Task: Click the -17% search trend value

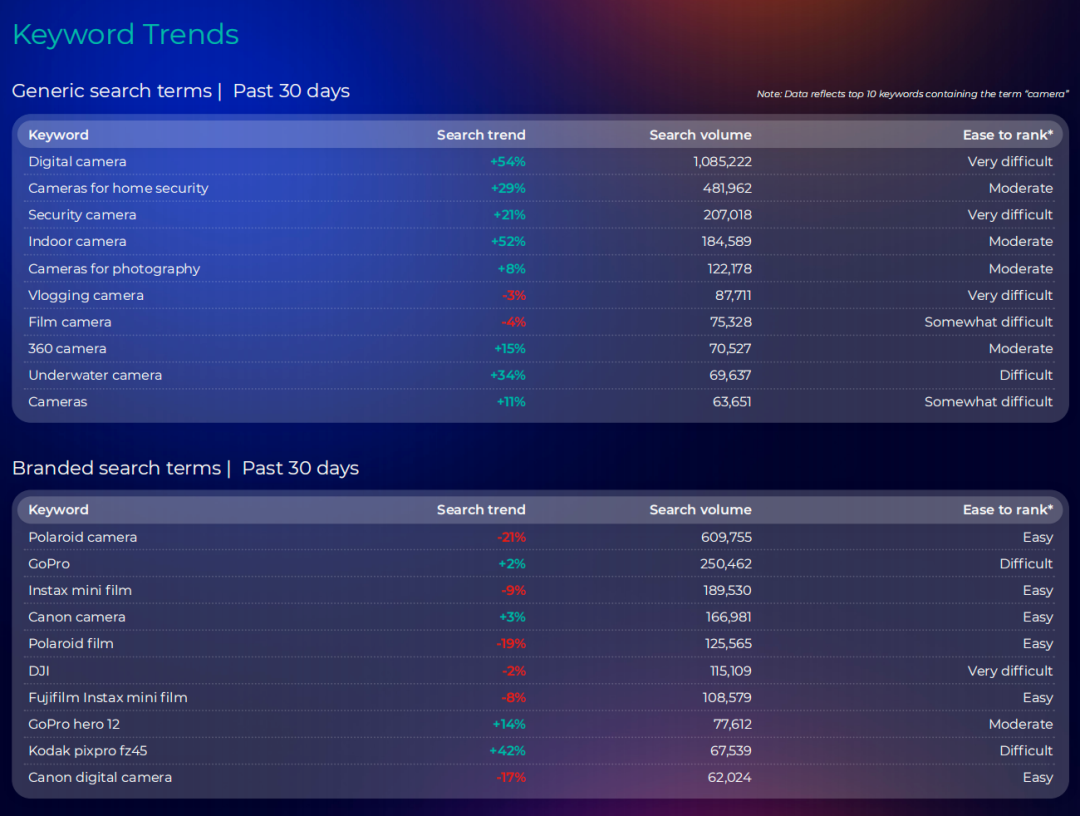Action: [511, 778]
